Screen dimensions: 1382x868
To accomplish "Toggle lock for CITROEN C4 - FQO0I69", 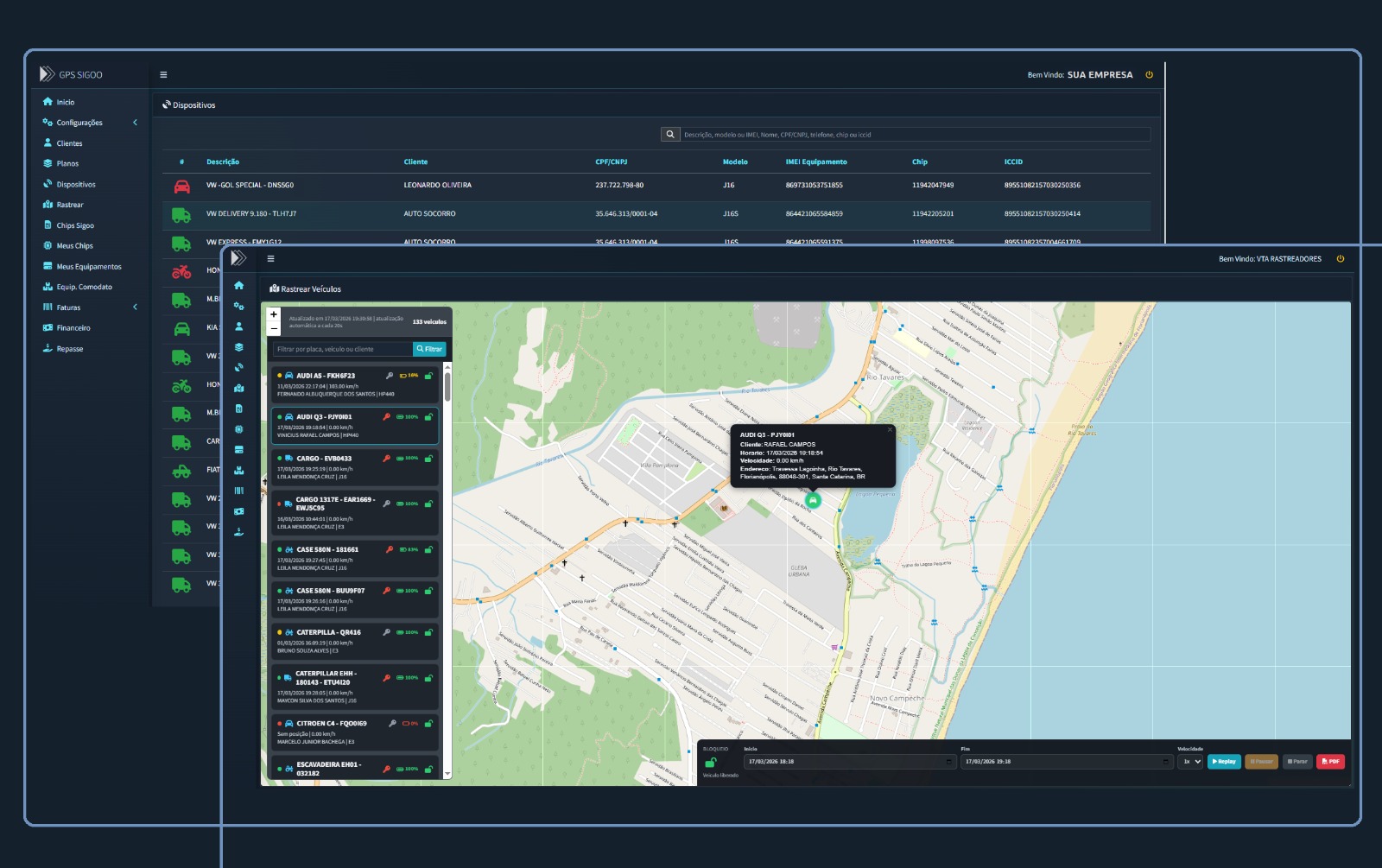I will [x=428, y=724].
